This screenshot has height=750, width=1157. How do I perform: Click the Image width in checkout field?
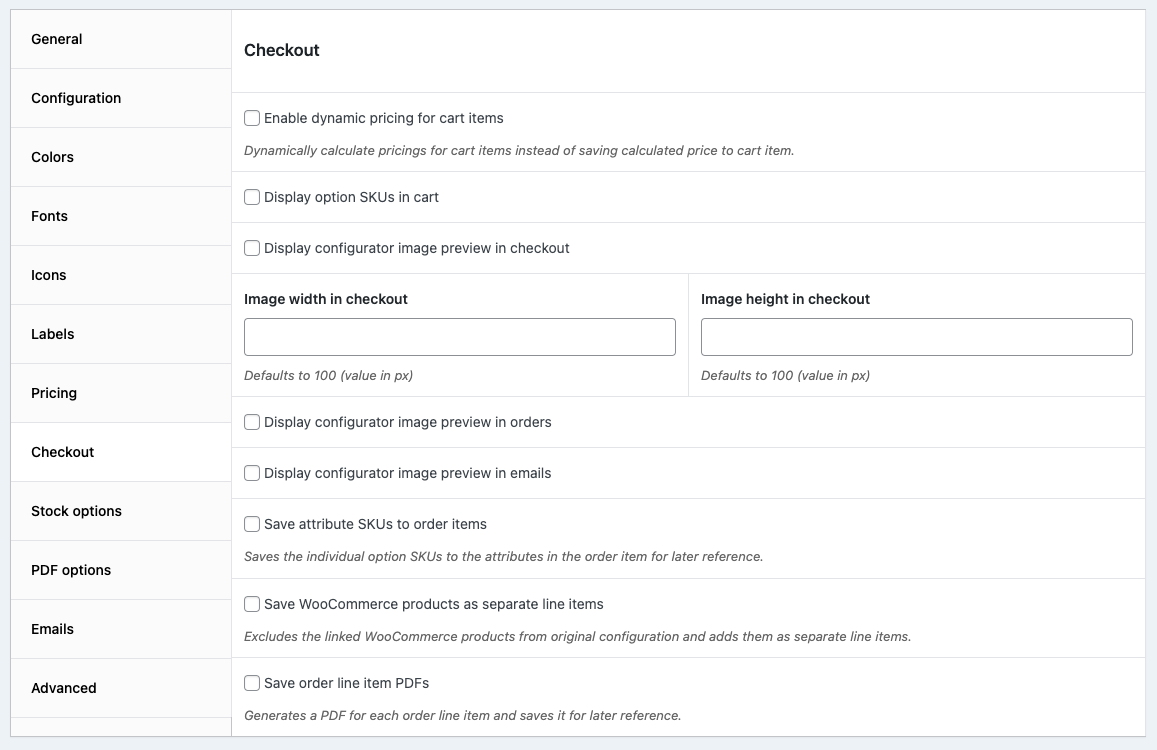[459, 337]
